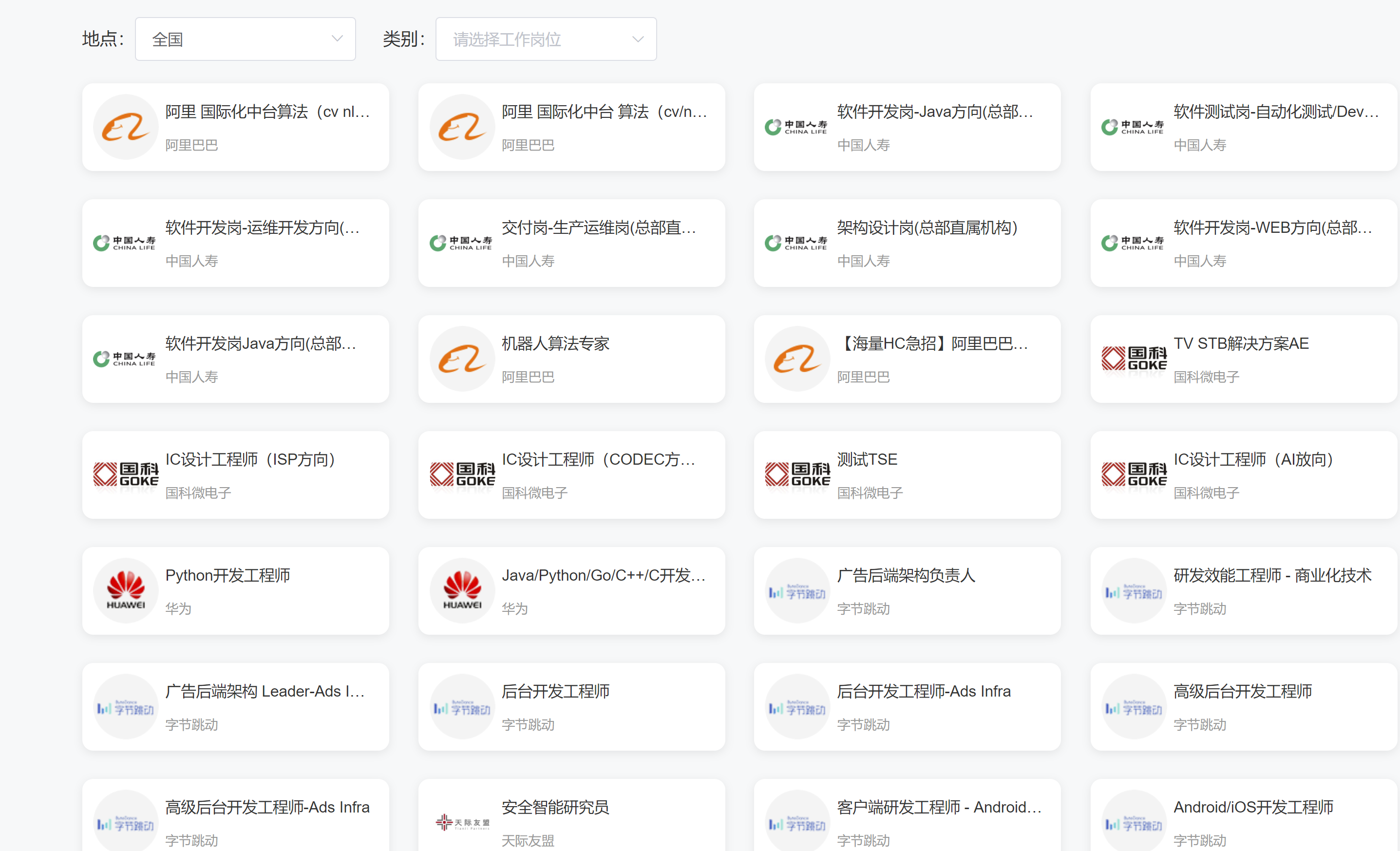Open IC设计工程师 (ISP方向) job title
Screen dimensions: 1400x851
coord(250,459)
